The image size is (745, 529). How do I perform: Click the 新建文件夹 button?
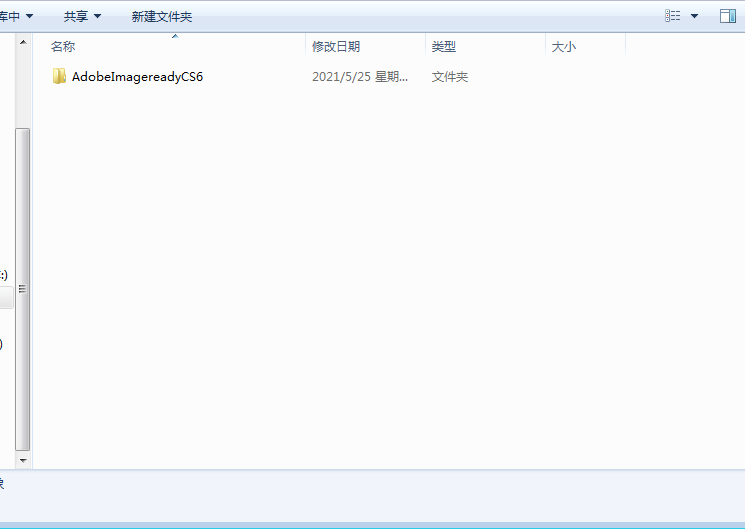pos(162,16)
